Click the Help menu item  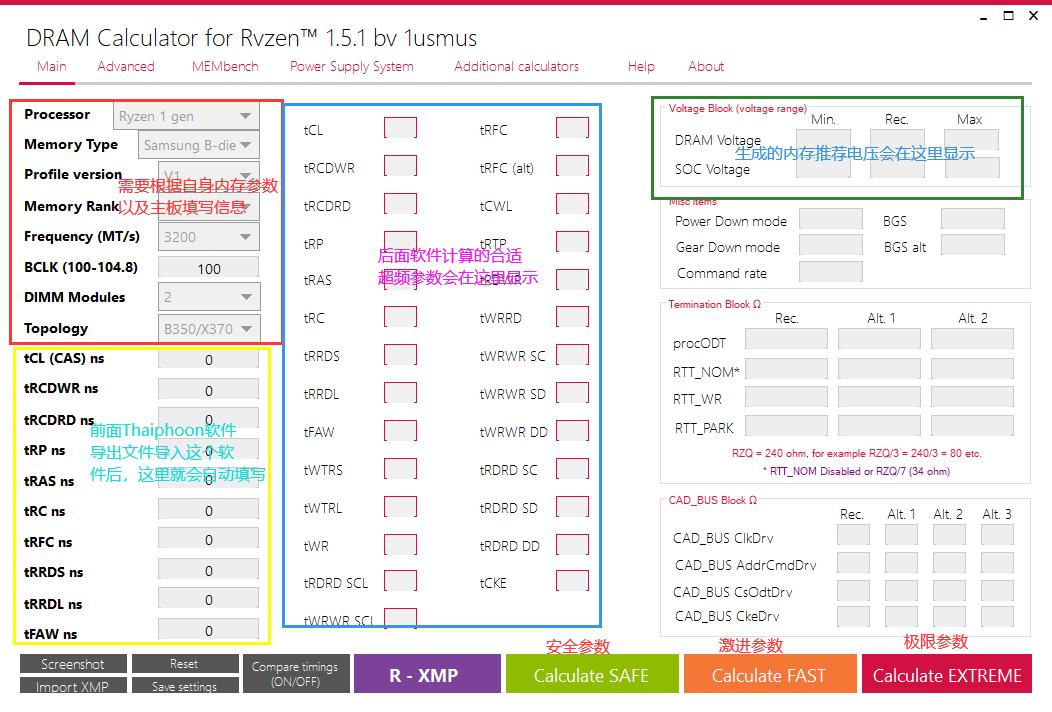[641, 66]
